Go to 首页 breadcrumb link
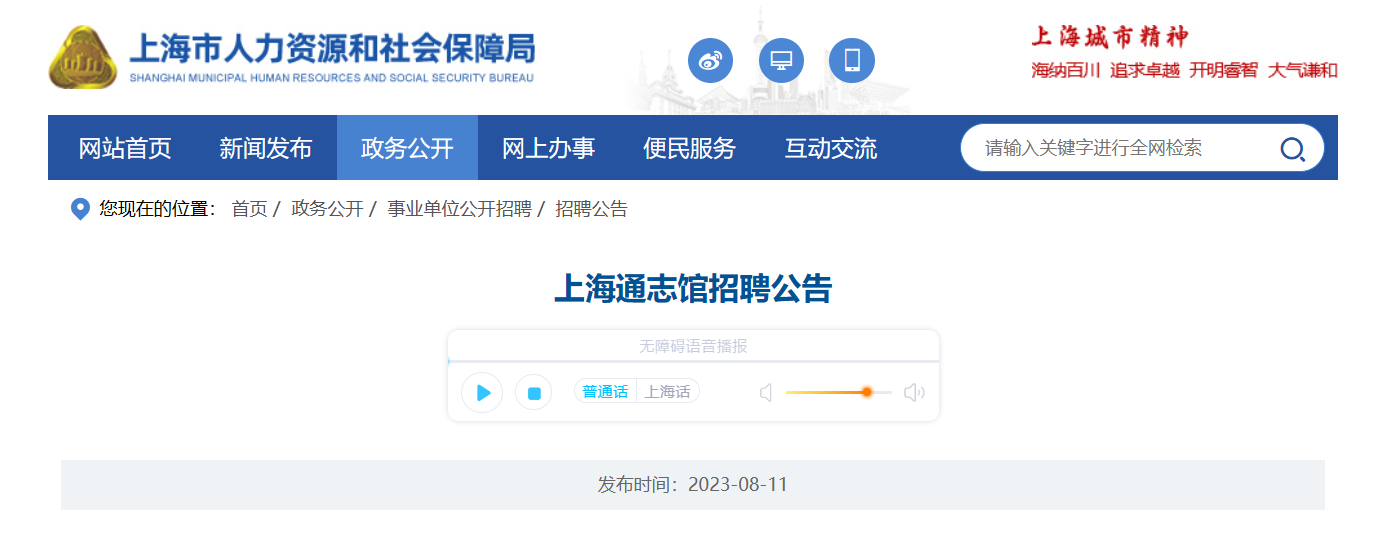This screenshot has height=534, width=1396. coord(249,209)
